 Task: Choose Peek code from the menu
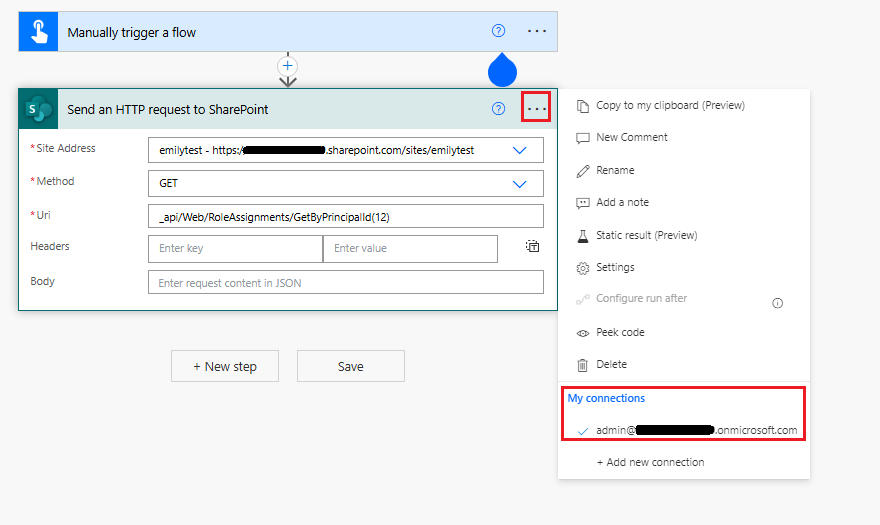click(620, 332)
